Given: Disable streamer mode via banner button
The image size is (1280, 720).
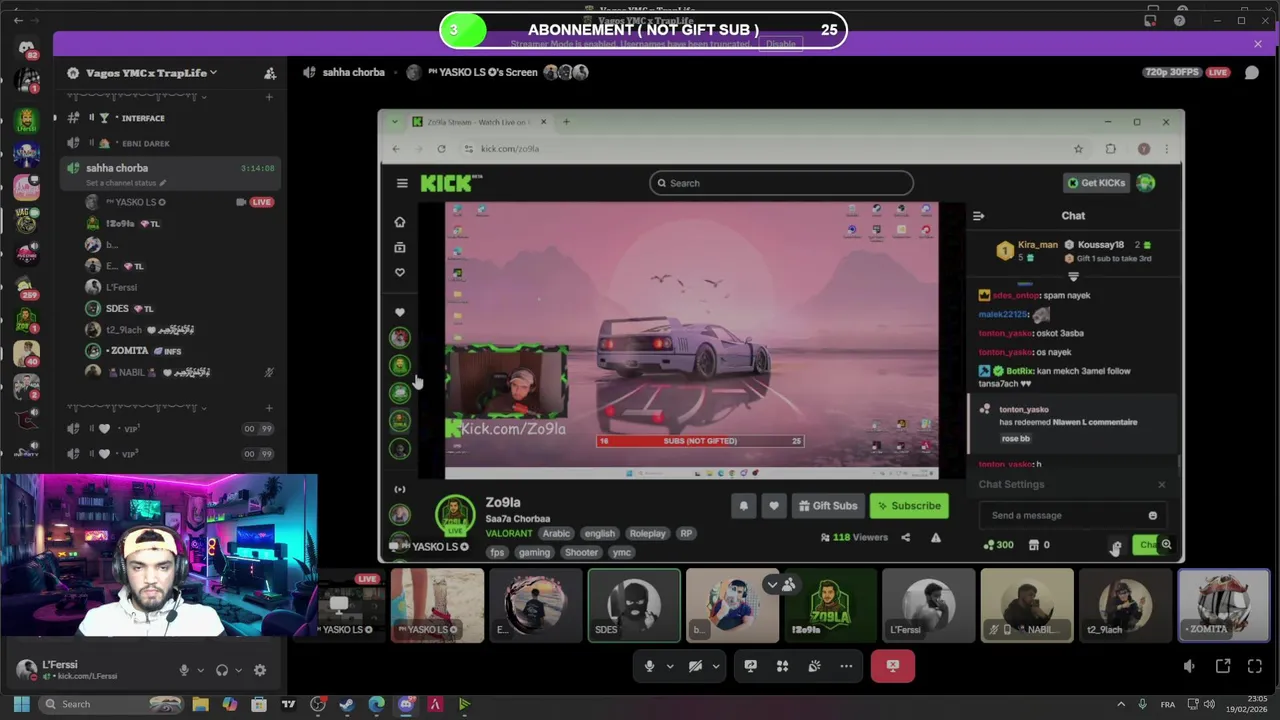Looking at the screenshot, I should pos(780,44).
